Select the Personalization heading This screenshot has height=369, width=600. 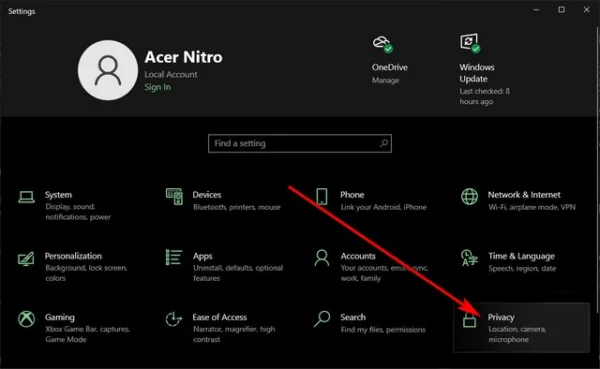[73, 256]
